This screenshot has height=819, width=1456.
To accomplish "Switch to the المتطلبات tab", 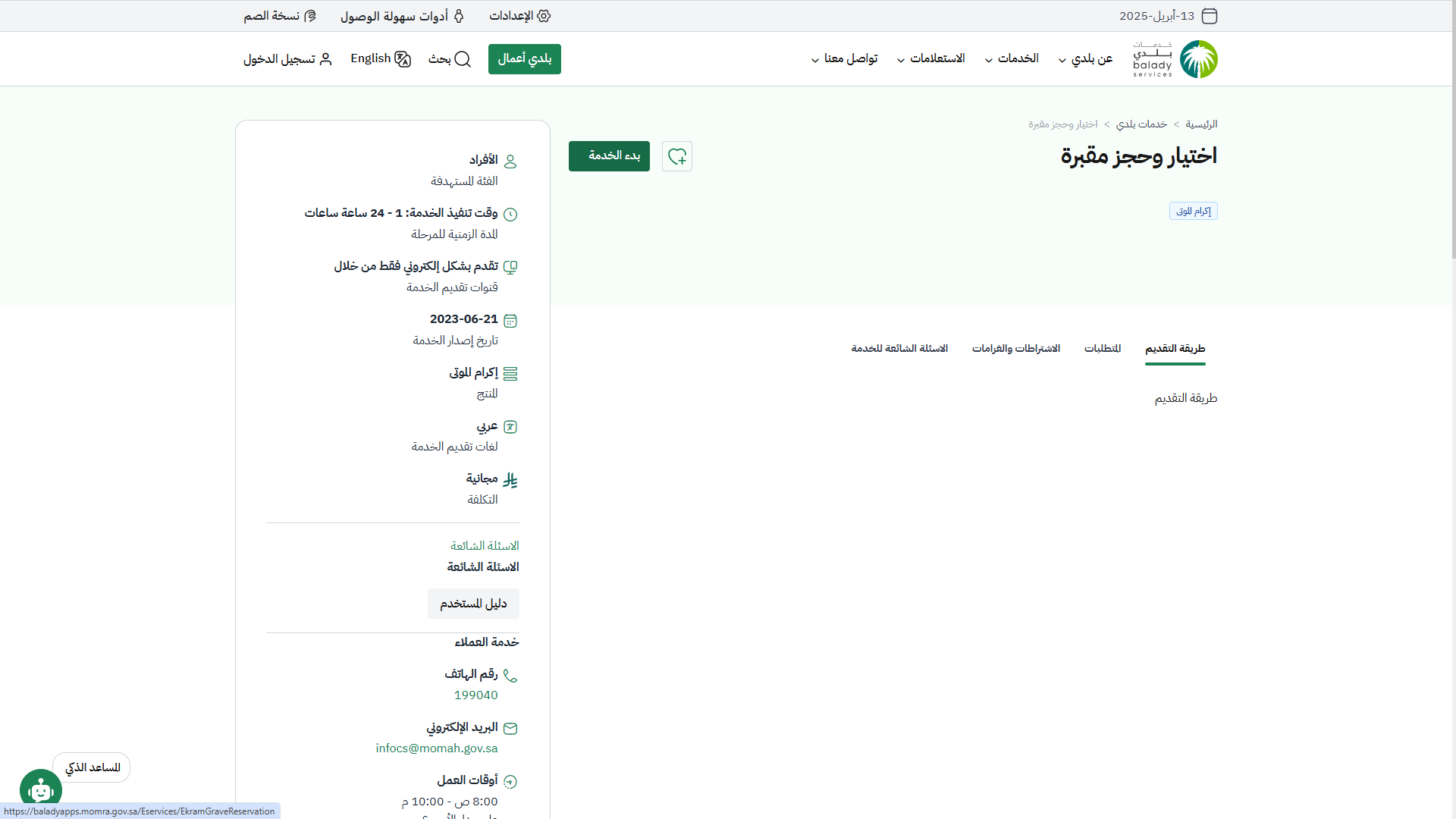I will click(x=1102, y=348).
